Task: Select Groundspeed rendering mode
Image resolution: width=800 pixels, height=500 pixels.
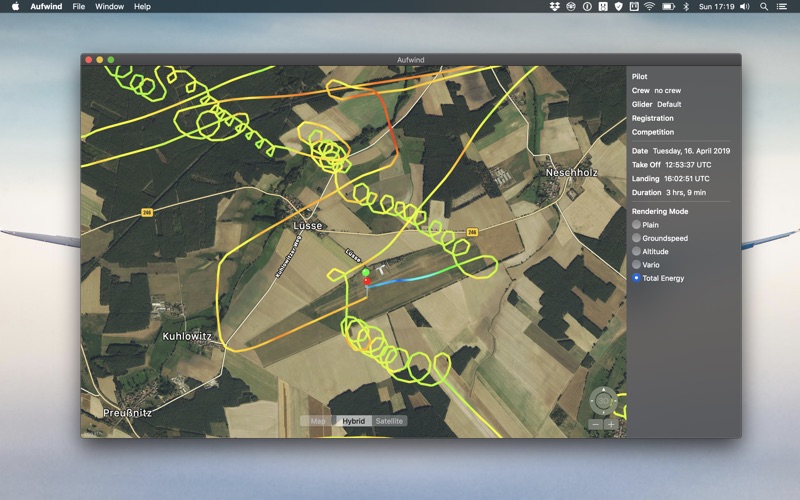Action: pos(636,238)
